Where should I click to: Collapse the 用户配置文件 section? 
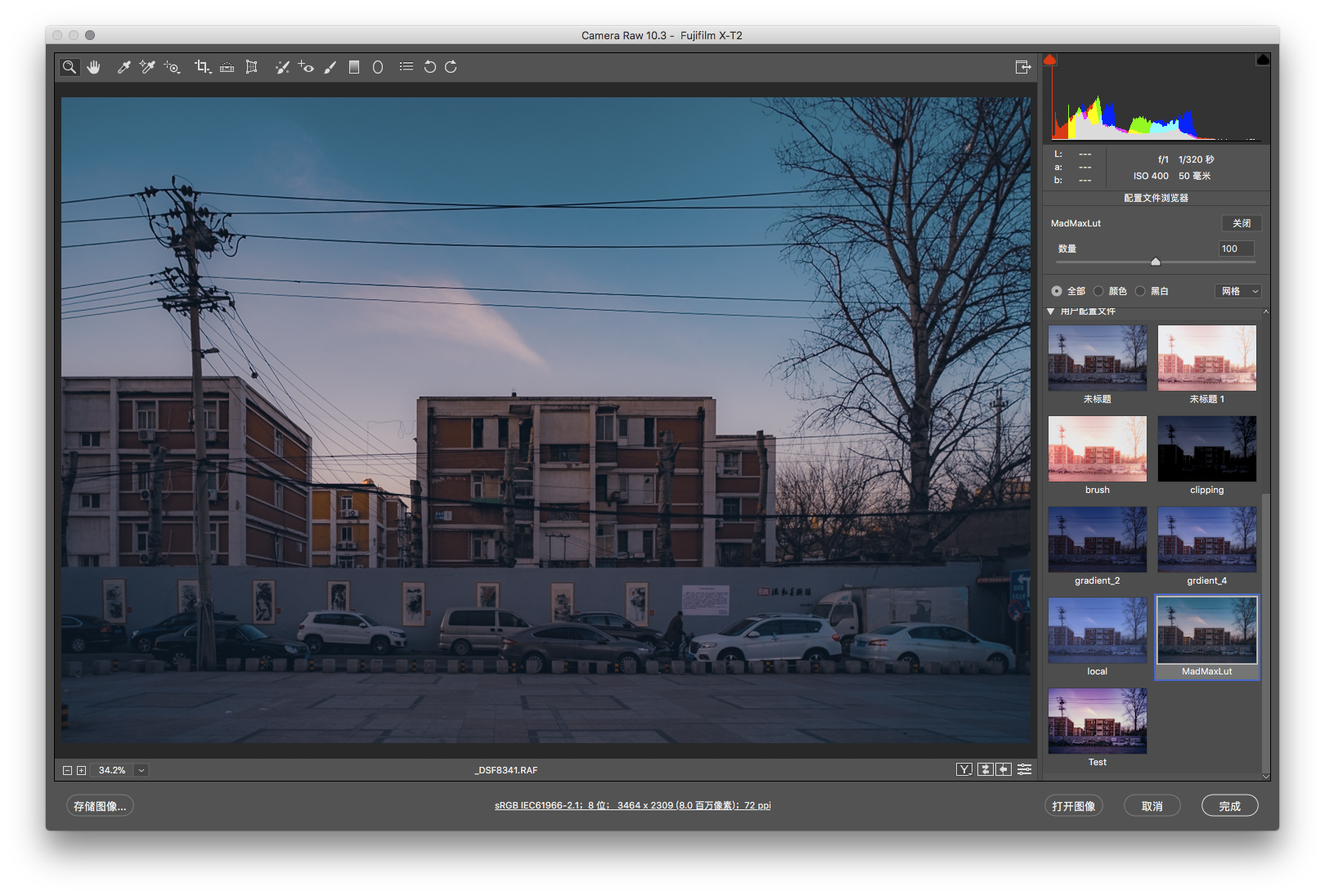coord(1051,311)
